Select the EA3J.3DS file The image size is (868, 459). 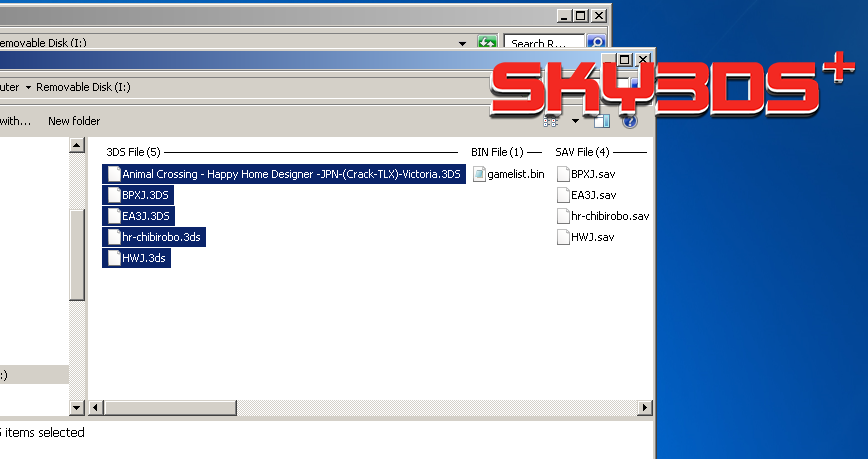138,216
